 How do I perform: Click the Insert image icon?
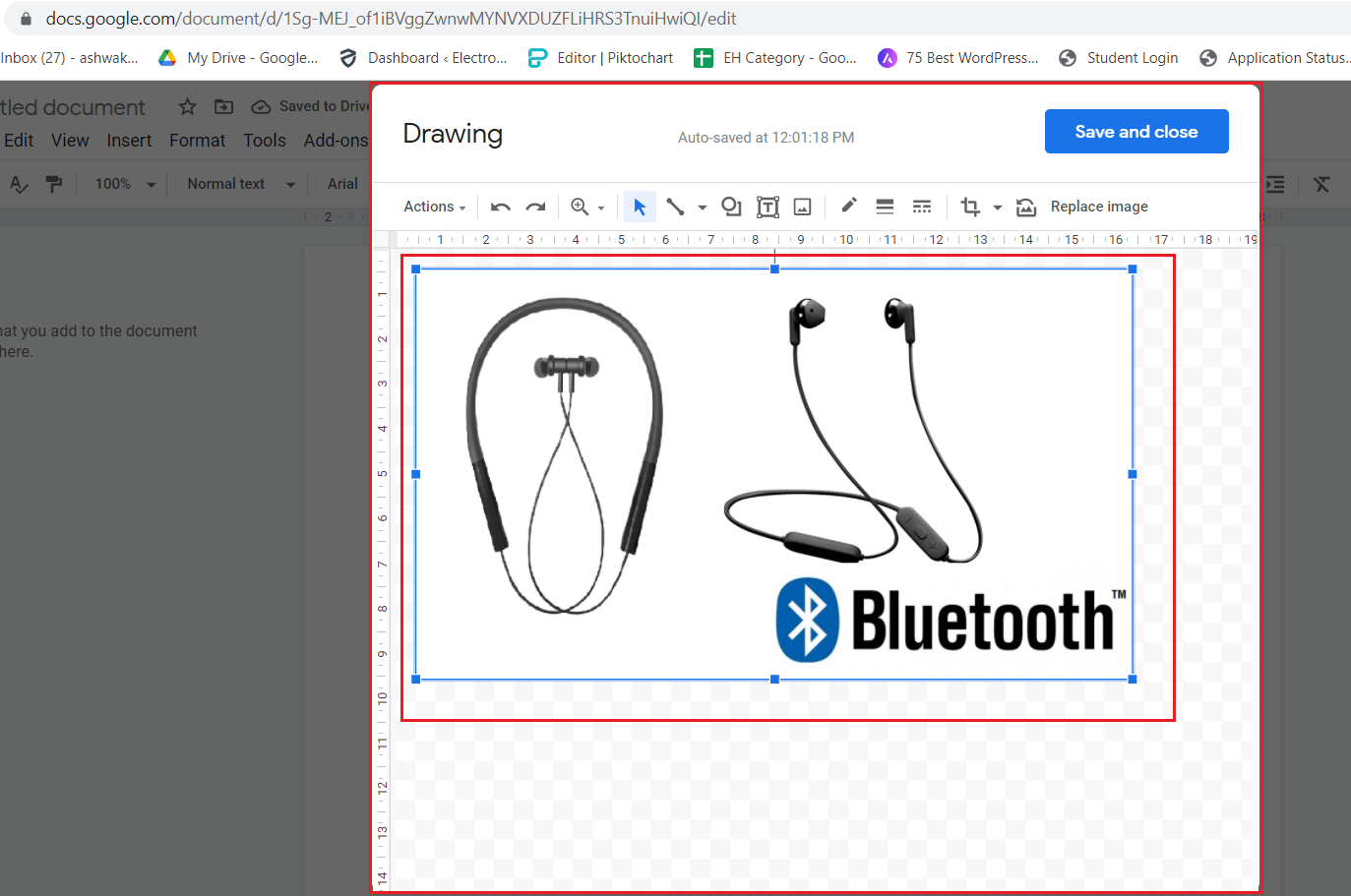click(803, 207)
